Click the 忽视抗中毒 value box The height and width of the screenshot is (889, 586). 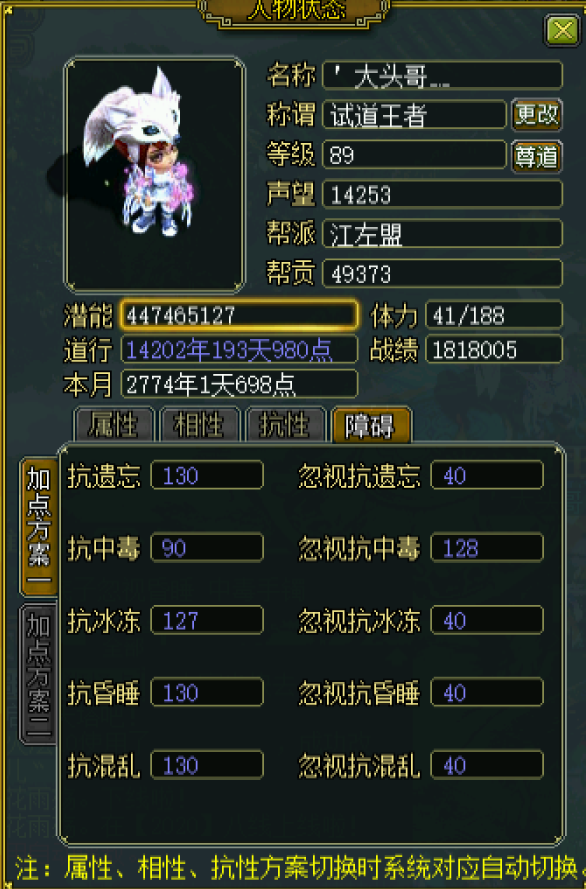[x=487, y=548]
